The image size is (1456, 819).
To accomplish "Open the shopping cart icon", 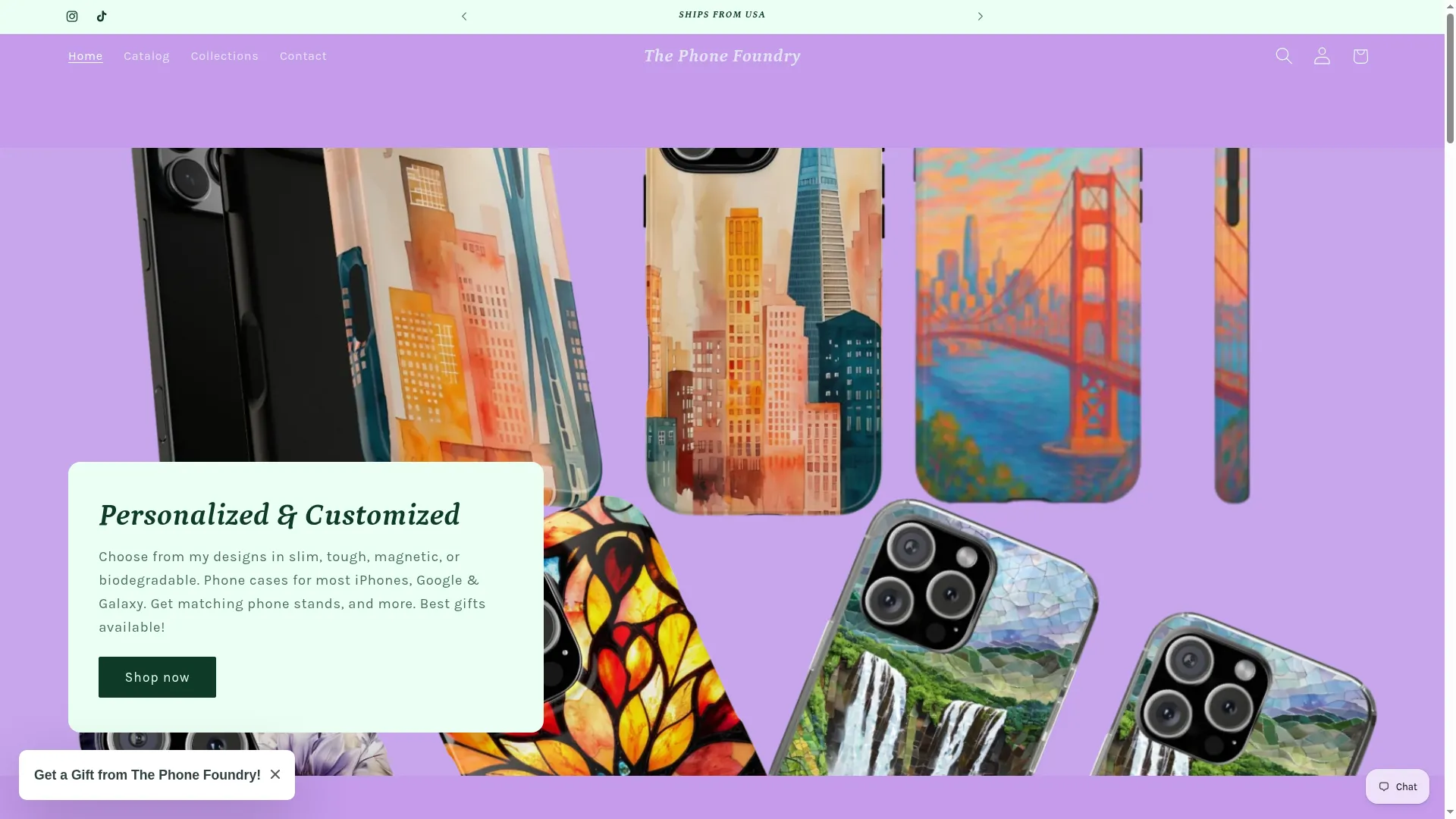I will click(x=1360, y=56).
